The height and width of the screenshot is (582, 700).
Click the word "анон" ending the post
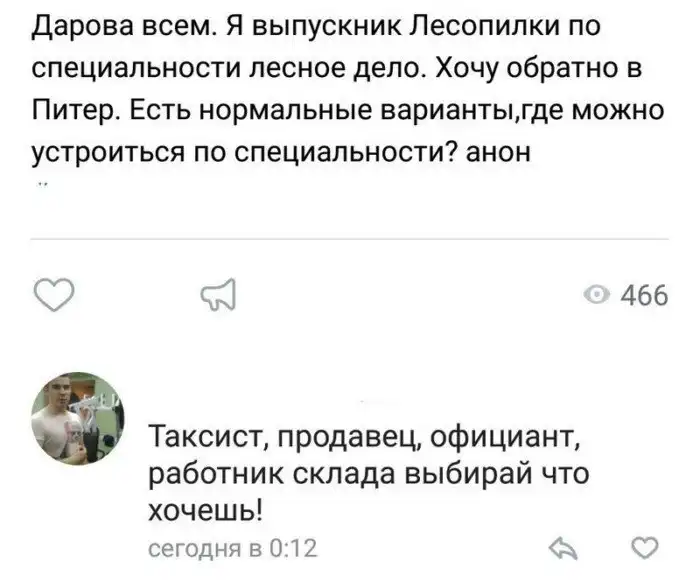pos(492,153)
